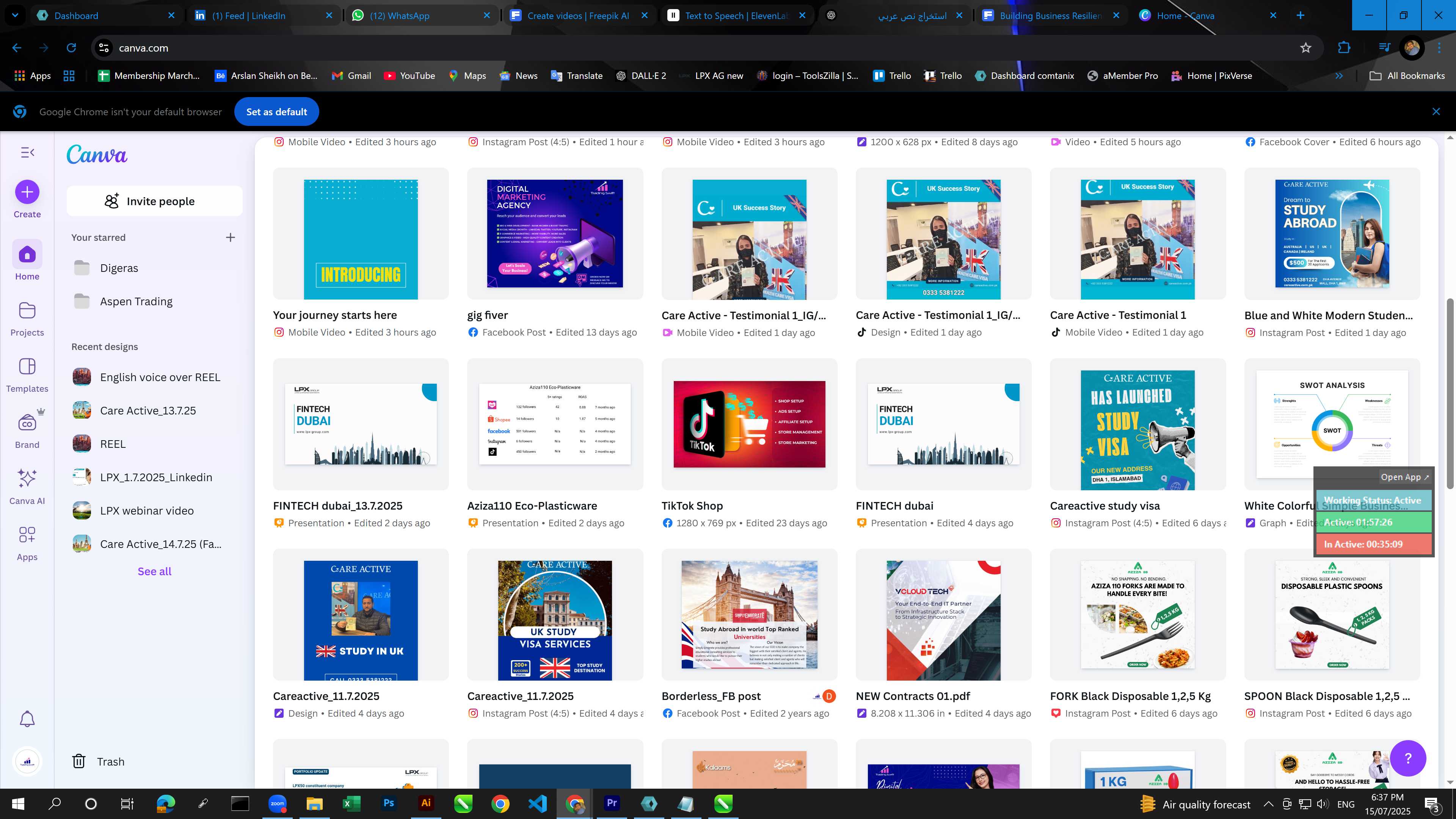Open Your journey starts here thumbnail
Image resolution: width=1456 pixels, height=819 pixels.
[361, 234]
